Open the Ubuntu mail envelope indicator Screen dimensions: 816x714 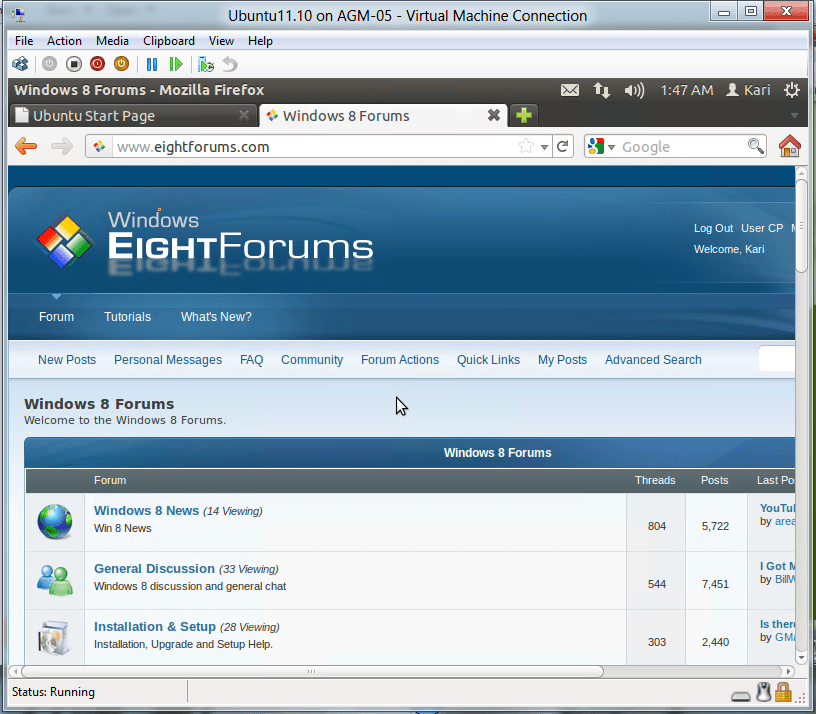(x=569, y=90)
